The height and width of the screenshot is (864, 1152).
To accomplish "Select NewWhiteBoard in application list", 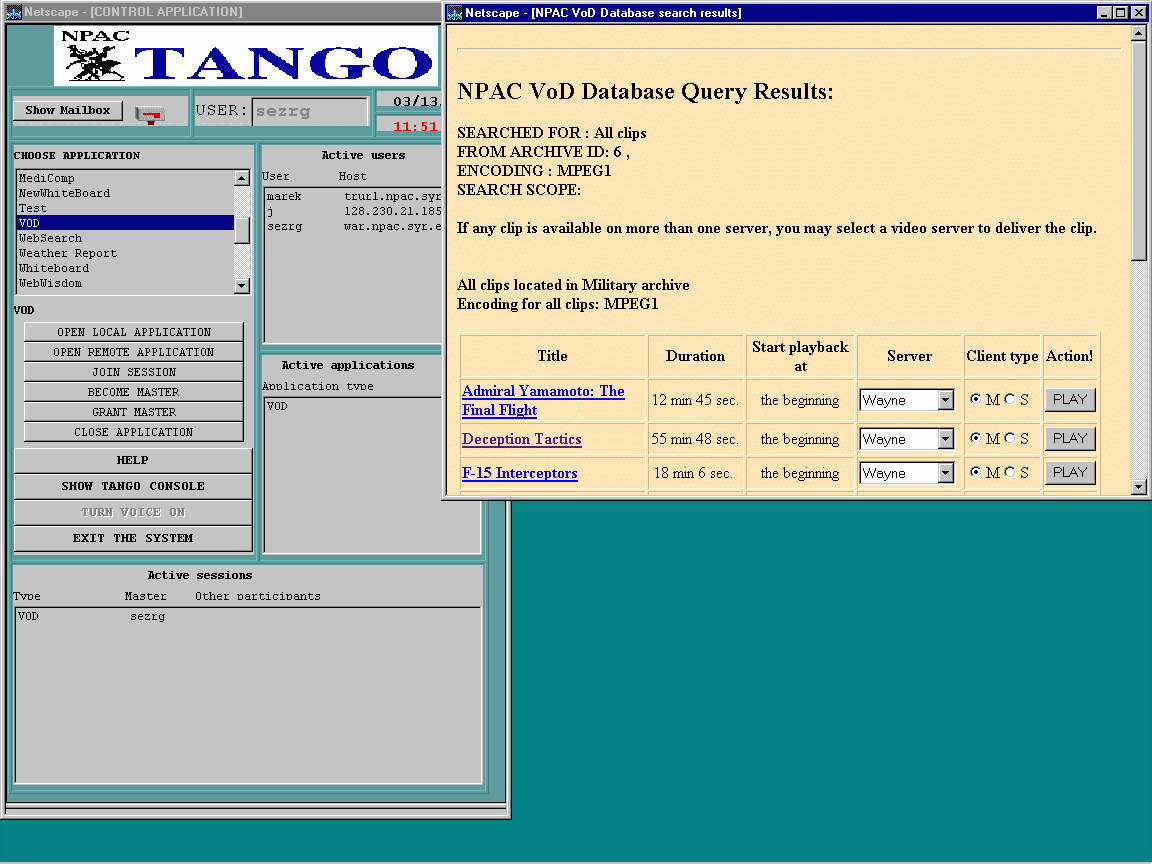I will 125,193.
